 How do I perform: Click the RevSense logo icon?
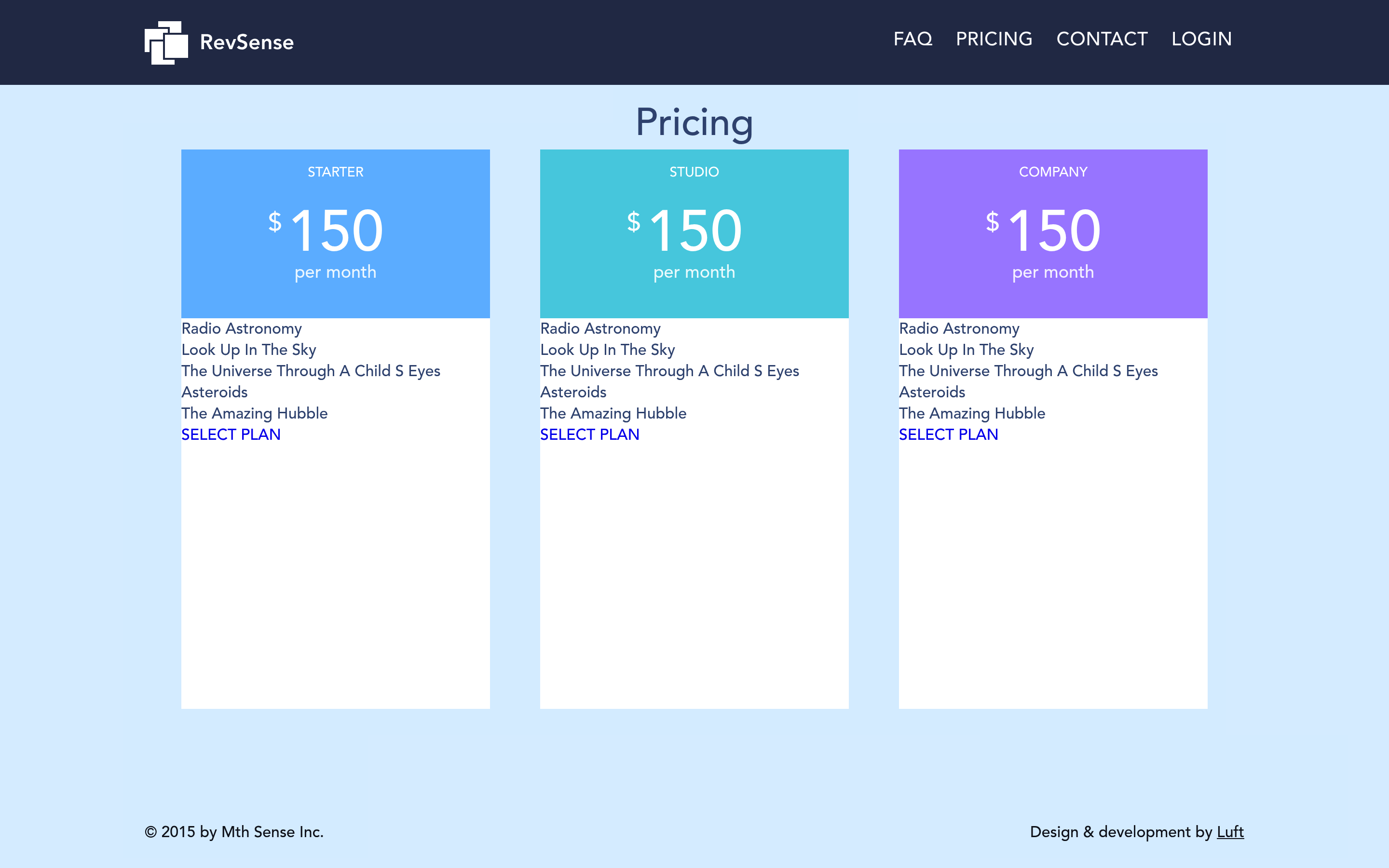[166, 42]
